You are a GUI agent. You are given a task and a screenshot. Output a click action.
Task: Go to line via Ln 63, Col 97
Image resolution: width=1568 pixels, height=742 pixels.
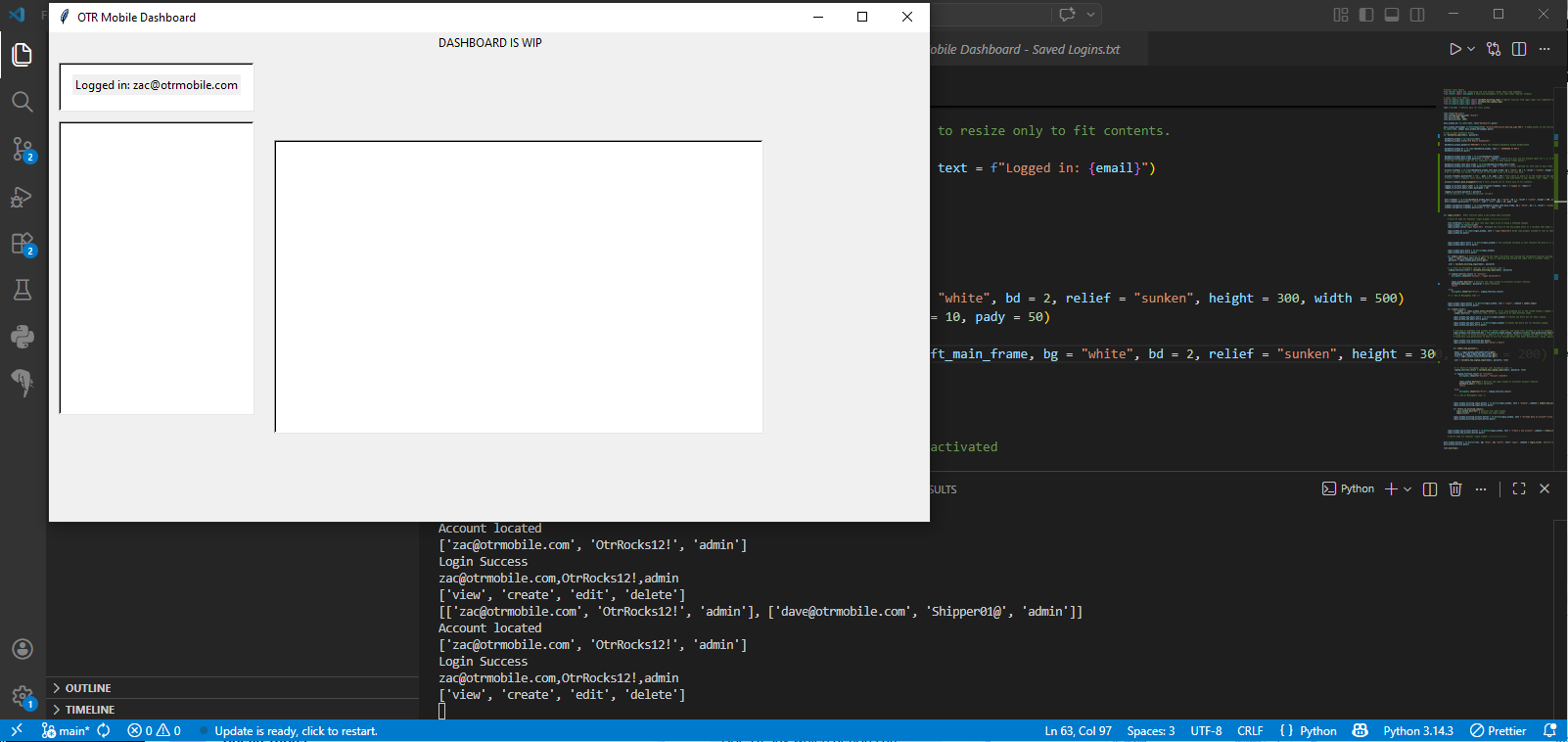tap(1078, 731)
